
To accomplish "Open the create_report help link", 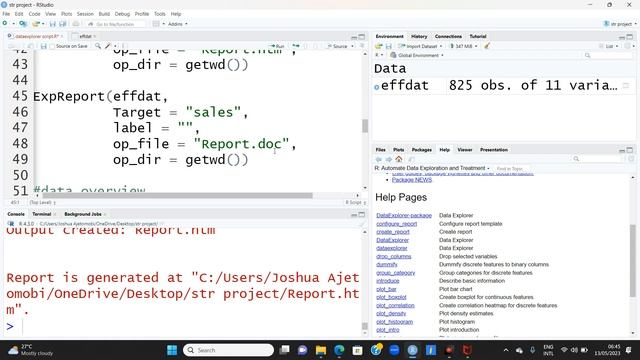I will (393, 232).
